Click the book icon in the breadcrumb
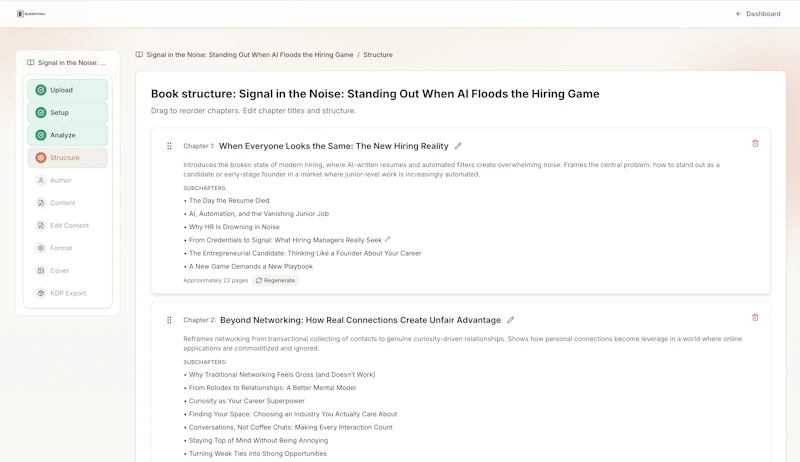The height and width of the screenshot is (462, 800). [x=139, y=55]
